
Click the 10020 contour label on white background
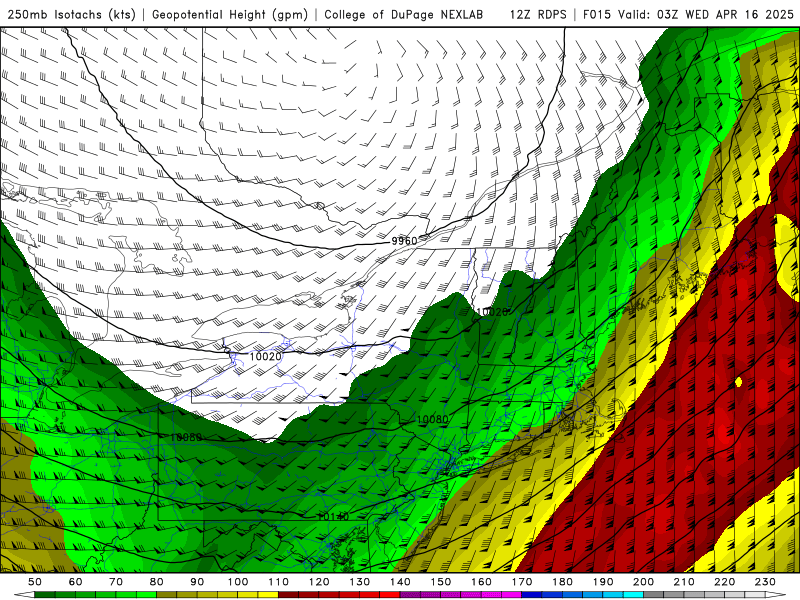pyautogui.click(x=265, y=356)
